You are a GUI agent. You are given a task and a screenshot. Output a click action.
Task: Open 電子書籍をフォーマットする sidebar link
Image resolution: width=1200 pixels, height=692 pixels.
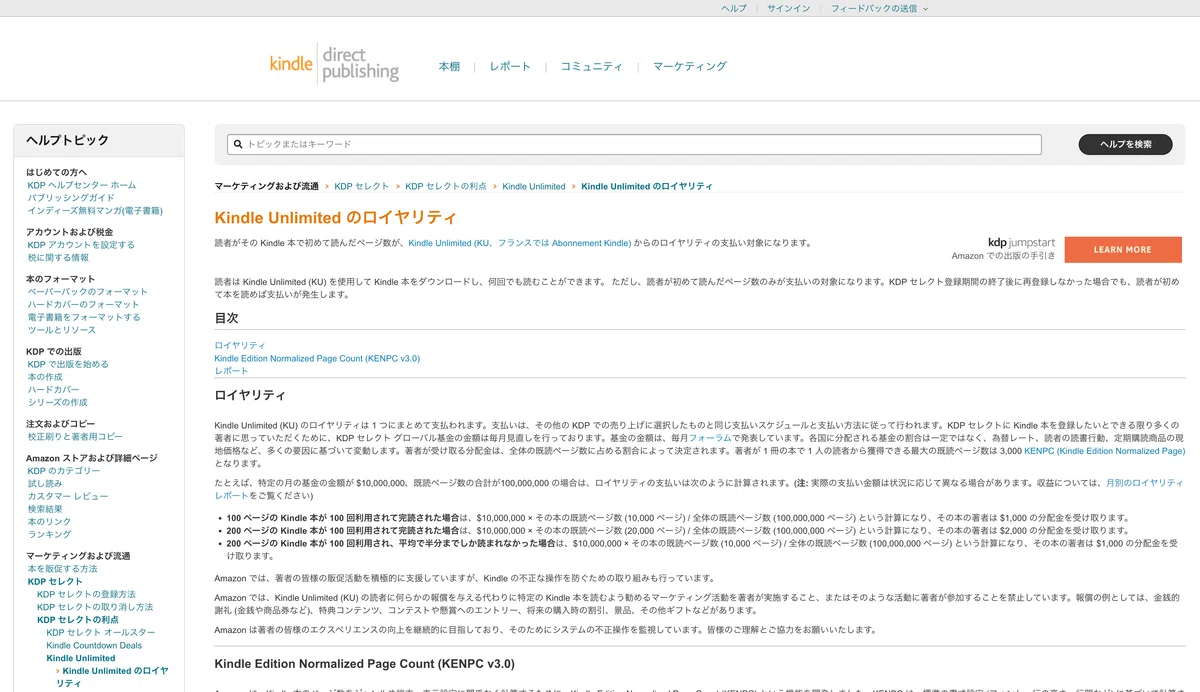(x=84, y=317)
